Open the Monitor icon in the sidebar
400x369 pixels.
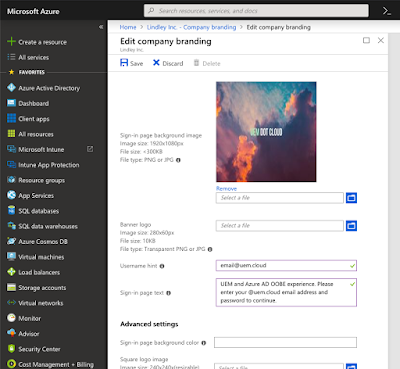[x=11, y=318]
